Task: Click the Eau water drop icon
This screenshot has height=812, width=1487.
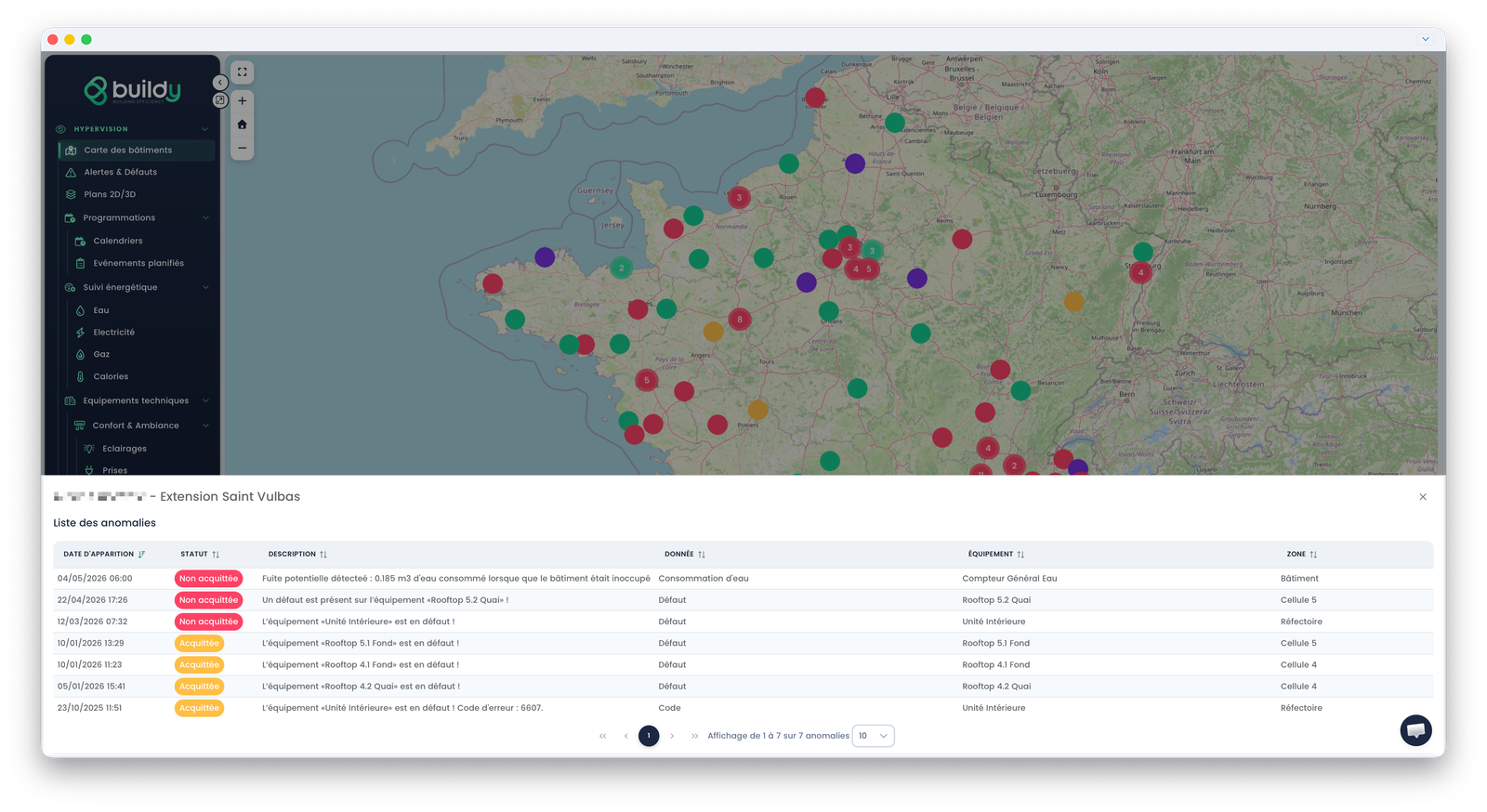Action: (80, 310)
